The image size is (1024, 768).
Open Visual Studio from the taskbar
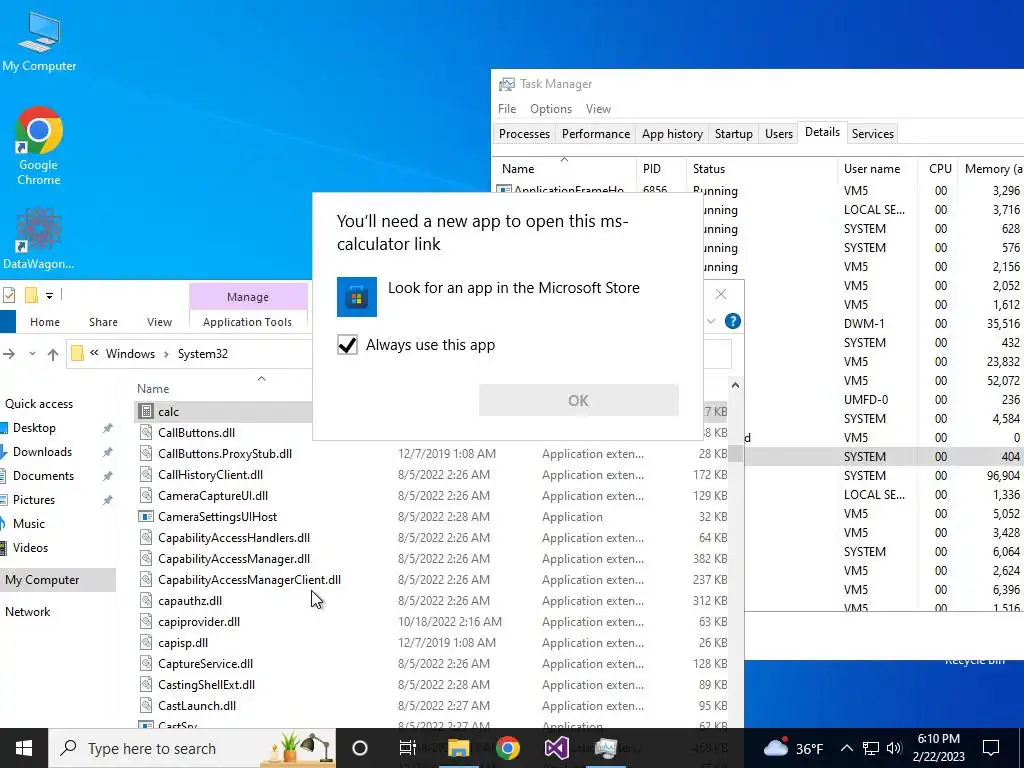pos(557,748)
